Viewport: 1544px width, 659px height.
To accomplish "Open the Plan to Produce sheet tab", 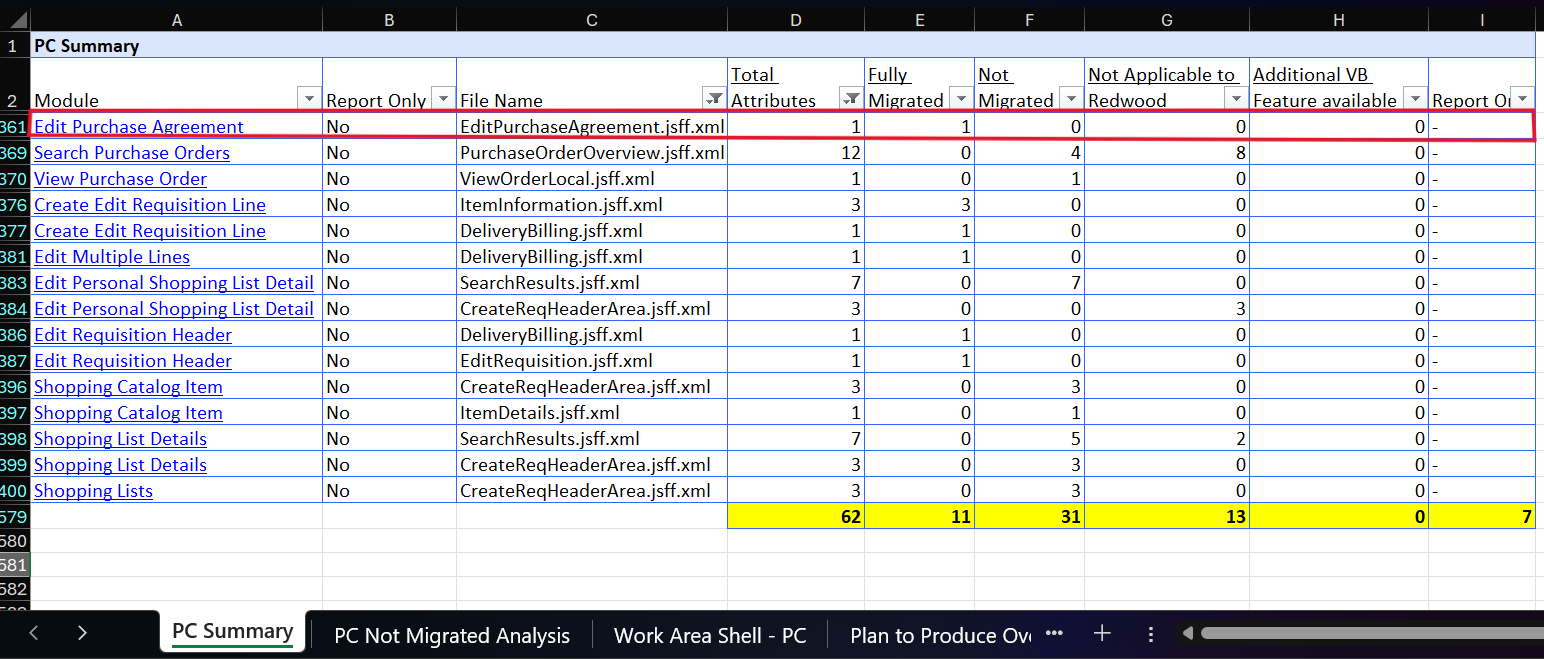I will [x=940, y=635].
